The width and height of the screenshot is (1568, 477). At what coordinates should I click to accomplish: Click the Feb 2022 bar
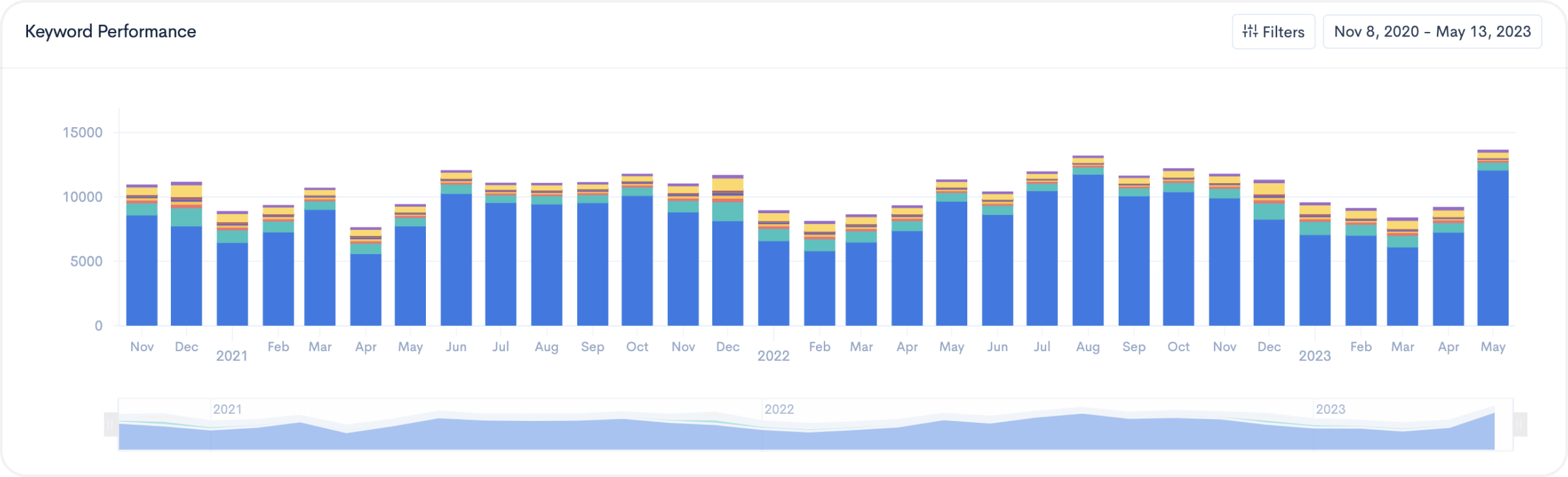click(819, 274)
